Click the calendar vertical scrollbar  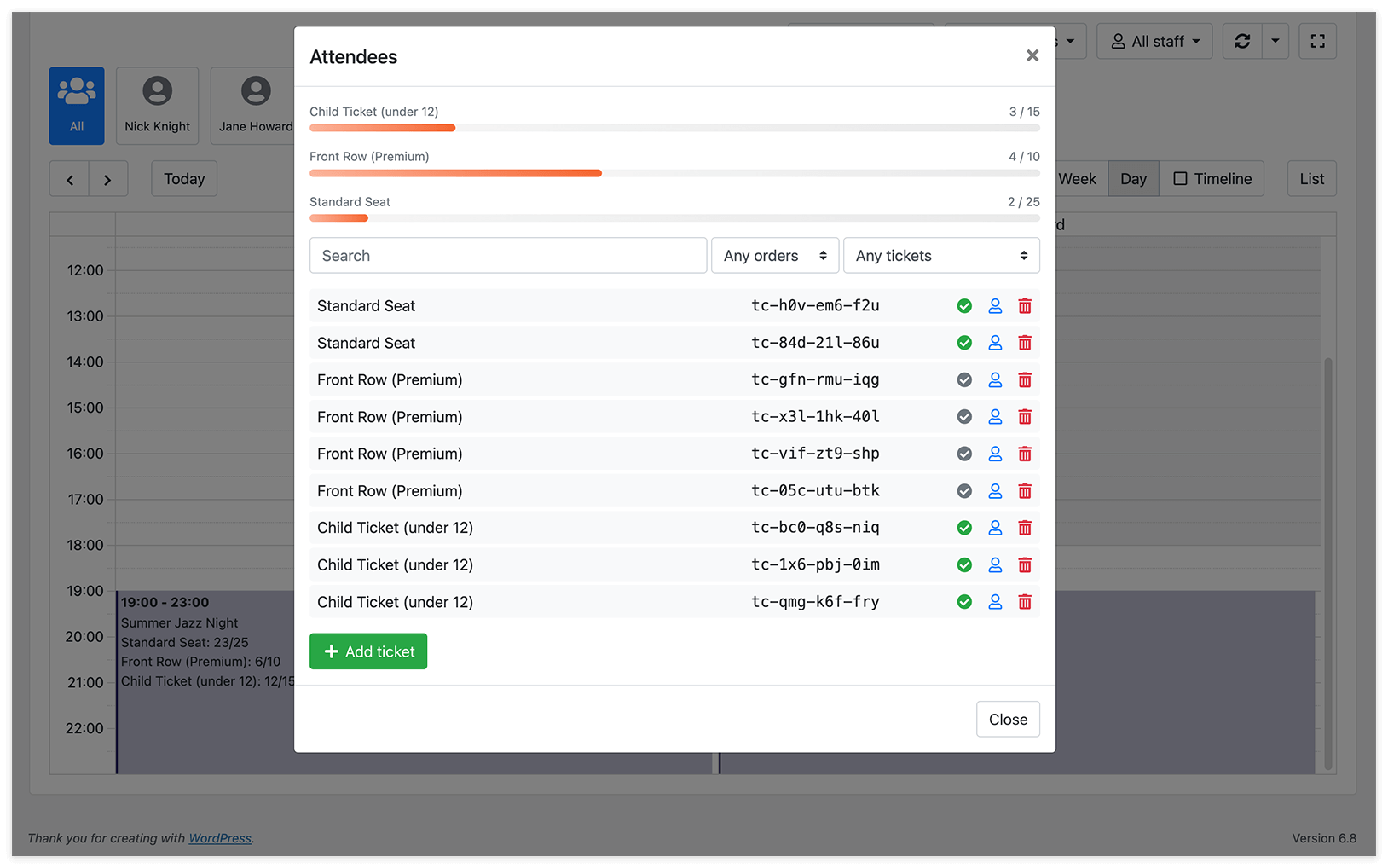point(1327,563)
